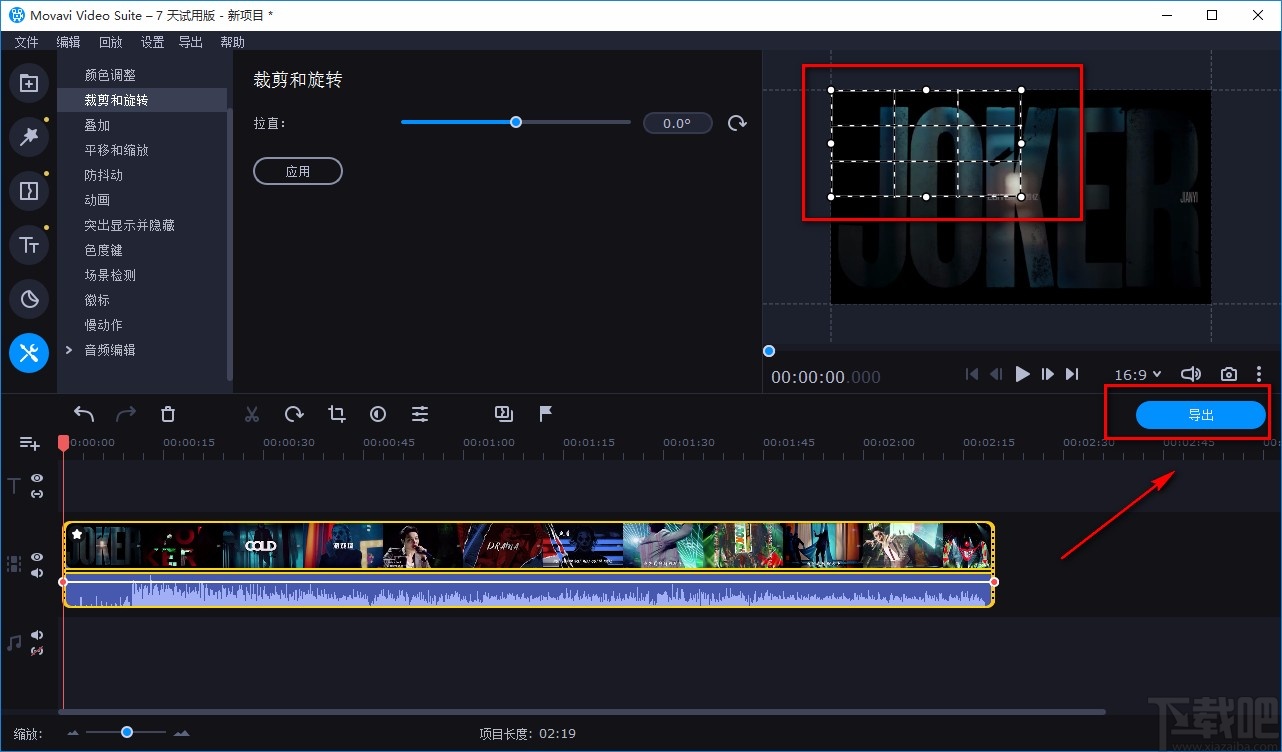Click the music note audio track icon
This screenshot has width=1282, height=752.
(14, 643)
